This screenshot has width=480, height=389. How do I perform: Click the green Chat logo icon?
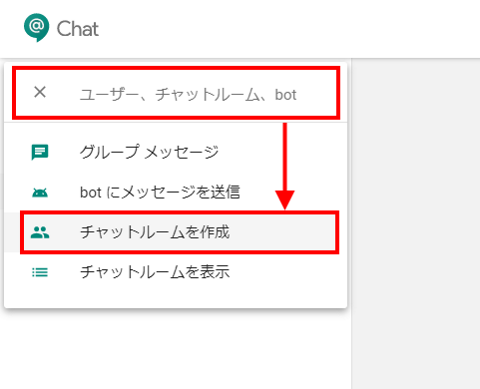36,27
